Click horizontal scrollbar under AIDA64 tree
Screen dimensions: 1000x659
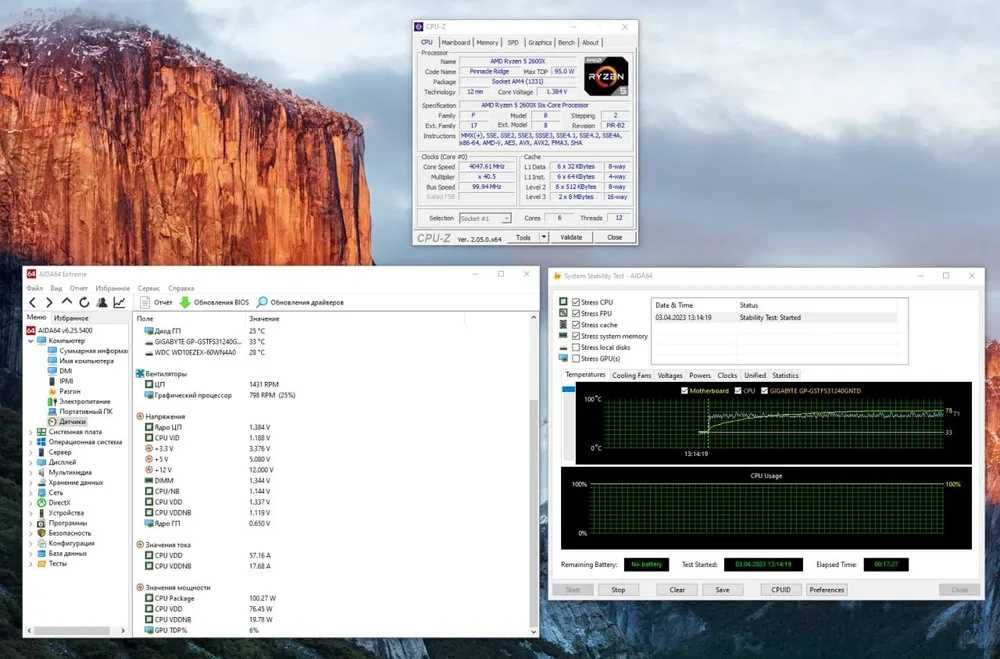click(71, 631)
